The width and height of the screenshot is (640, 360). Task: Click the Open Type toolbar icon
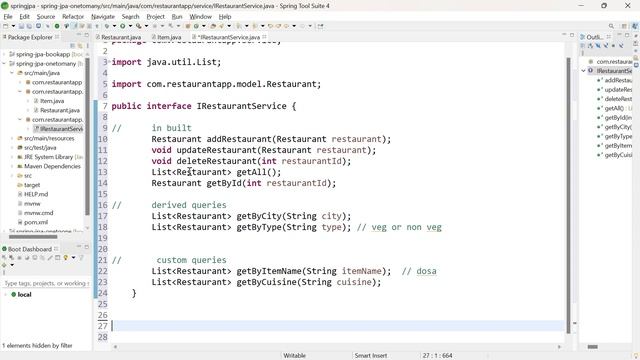click(x=213, y=26)
